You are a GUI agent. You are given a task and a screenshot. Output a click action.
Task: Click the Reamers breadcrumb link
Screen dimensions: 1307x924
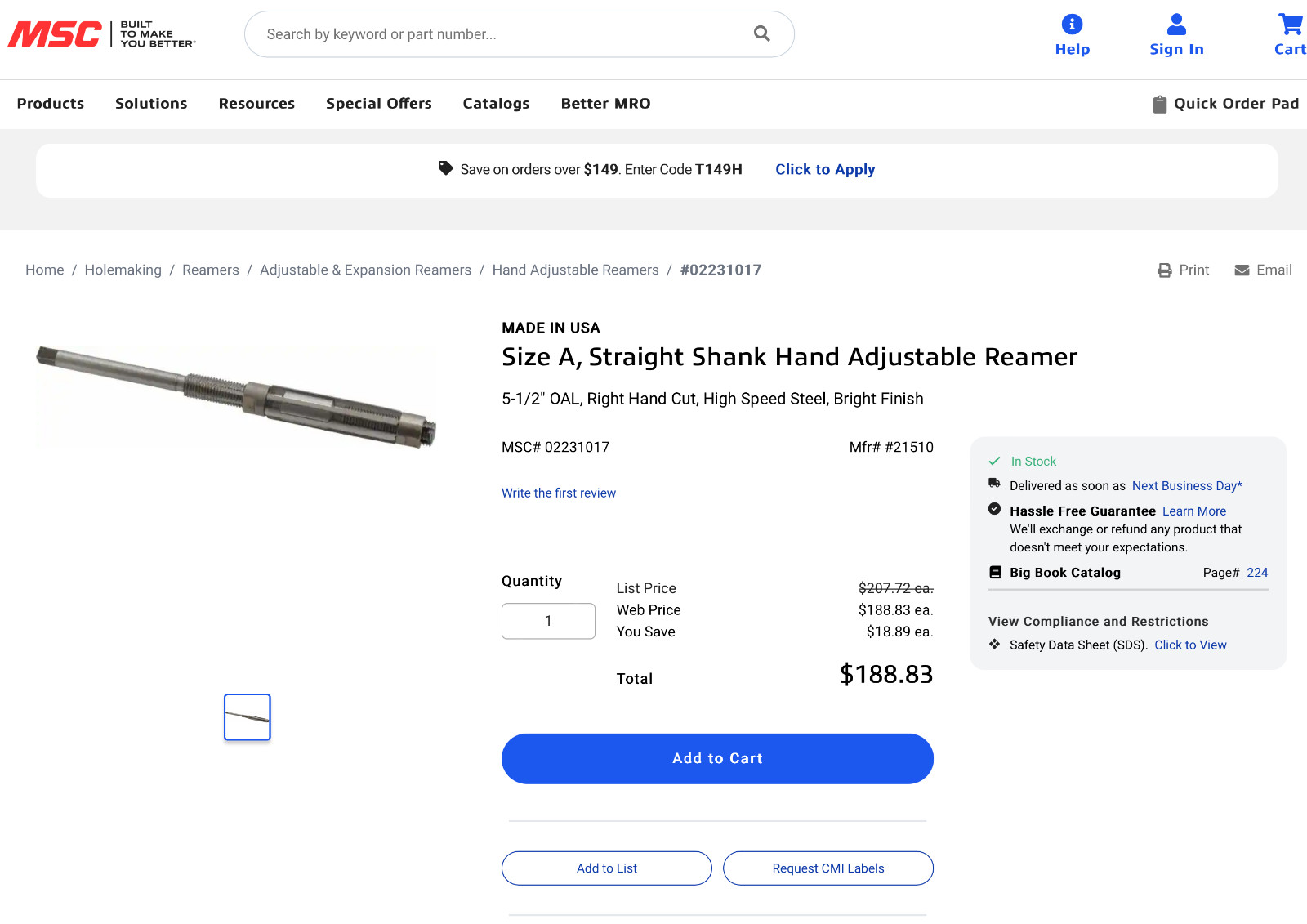[x=211, y=270]
